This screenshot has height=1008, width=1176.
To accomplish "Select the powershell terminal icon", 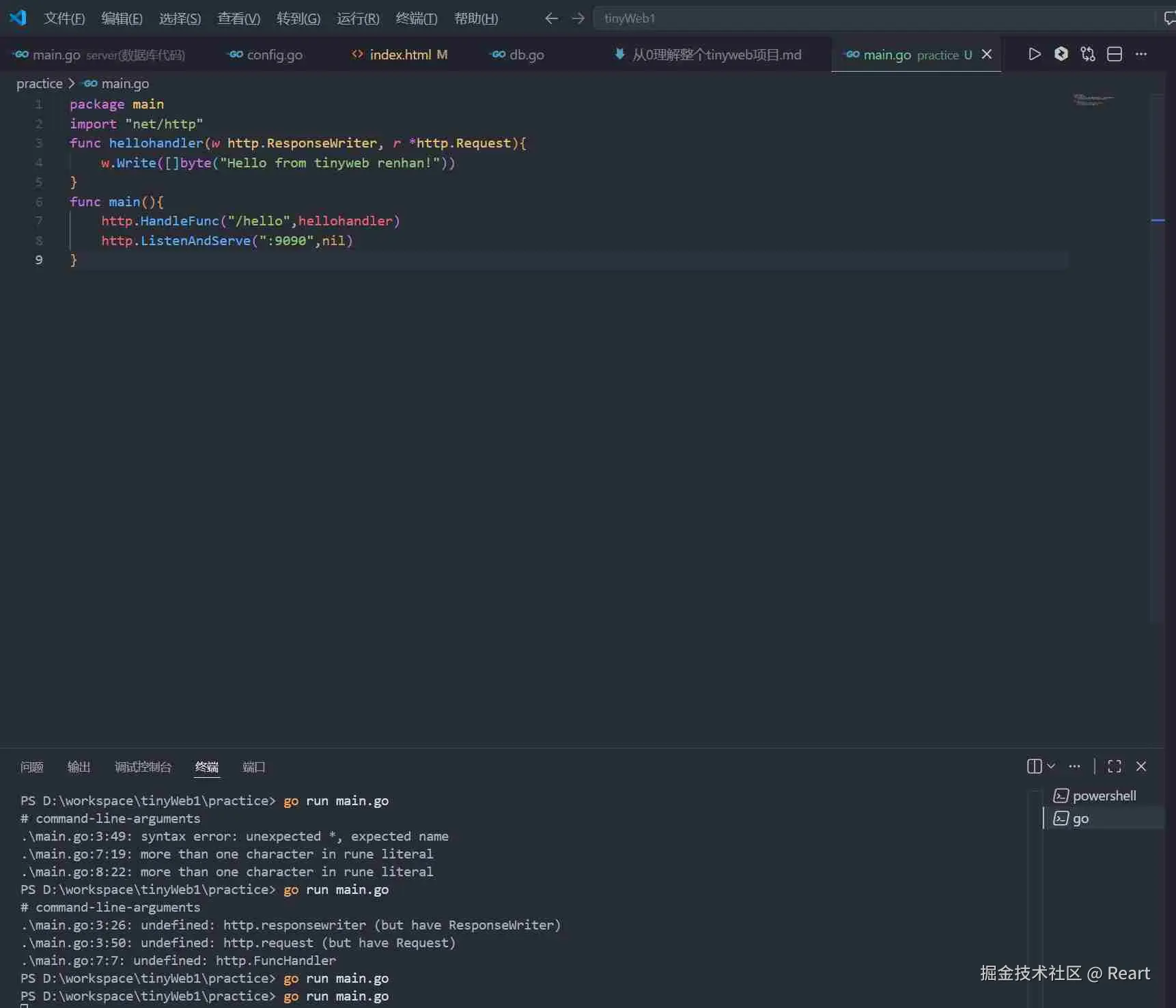I will [1061, 796].
